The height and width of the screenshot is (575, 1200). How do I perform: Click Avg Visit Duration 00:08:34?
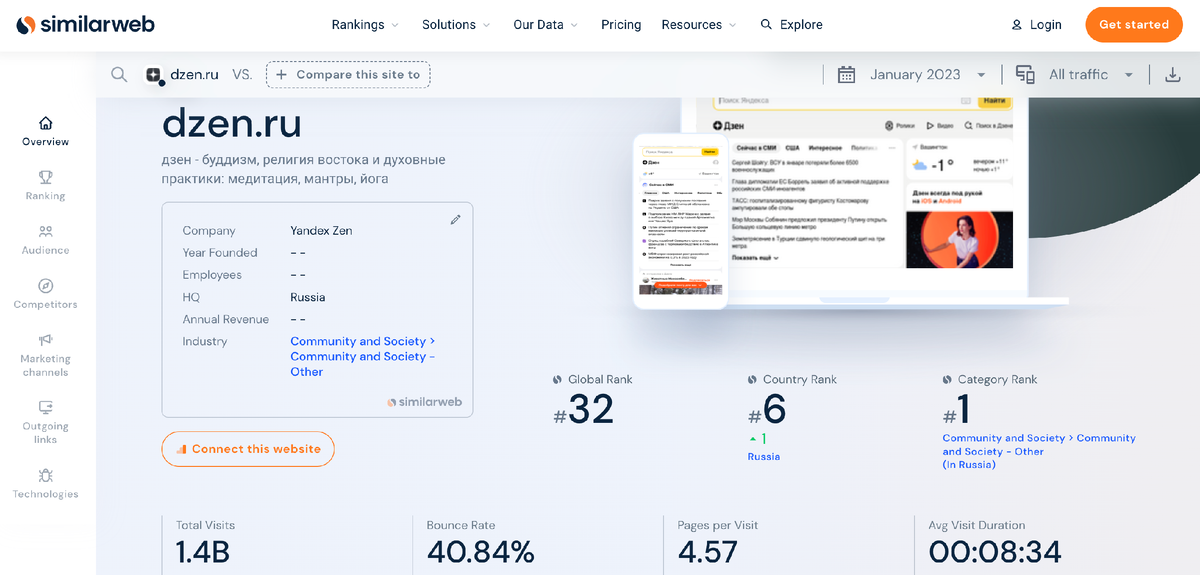995,552
